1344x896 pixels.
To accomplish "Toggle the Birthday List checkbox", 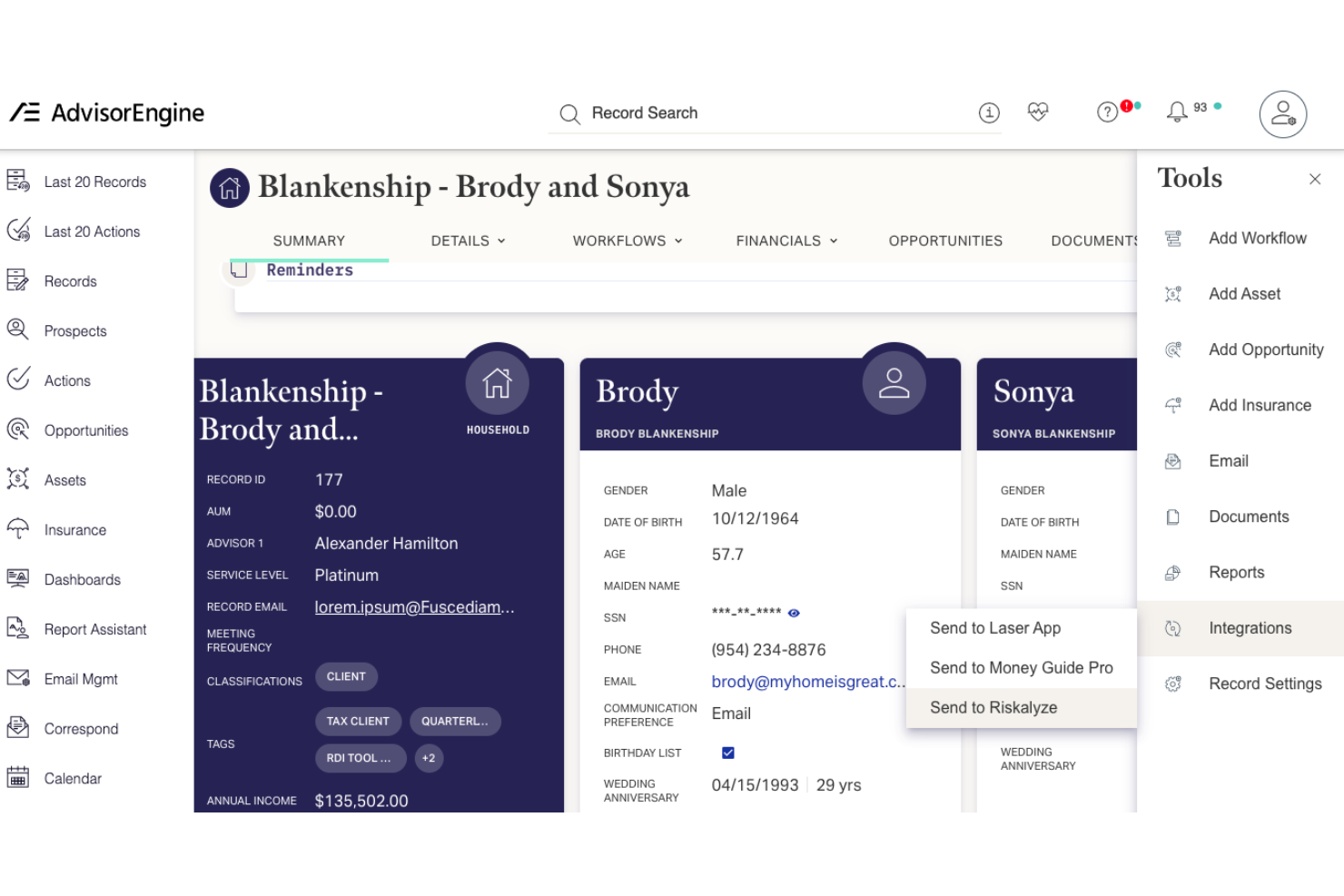I will pos(728,753).
